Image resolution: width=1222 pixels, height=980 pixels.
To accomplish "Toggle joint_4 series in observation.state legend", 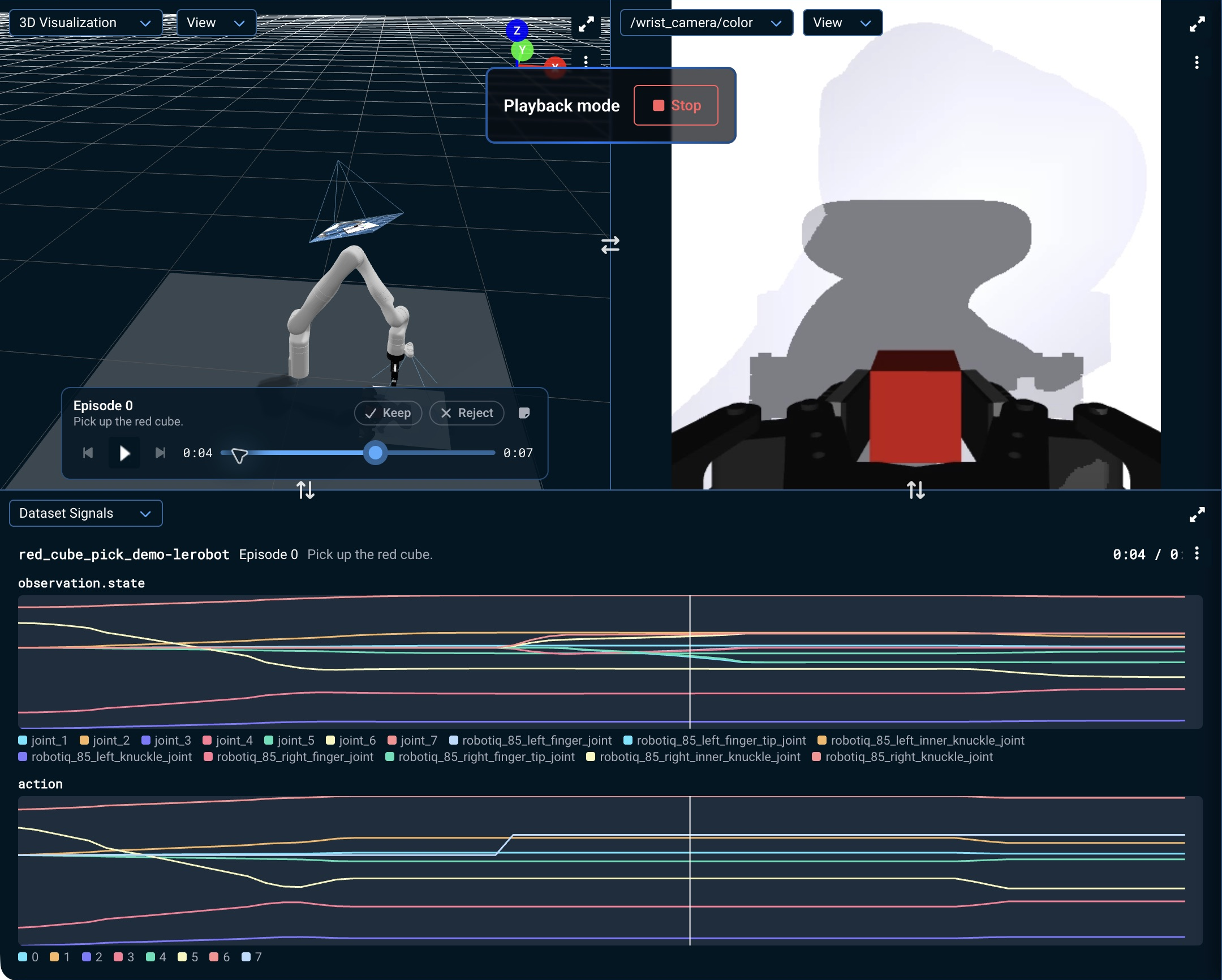I will pyautogui.click(x=228, y=740).
